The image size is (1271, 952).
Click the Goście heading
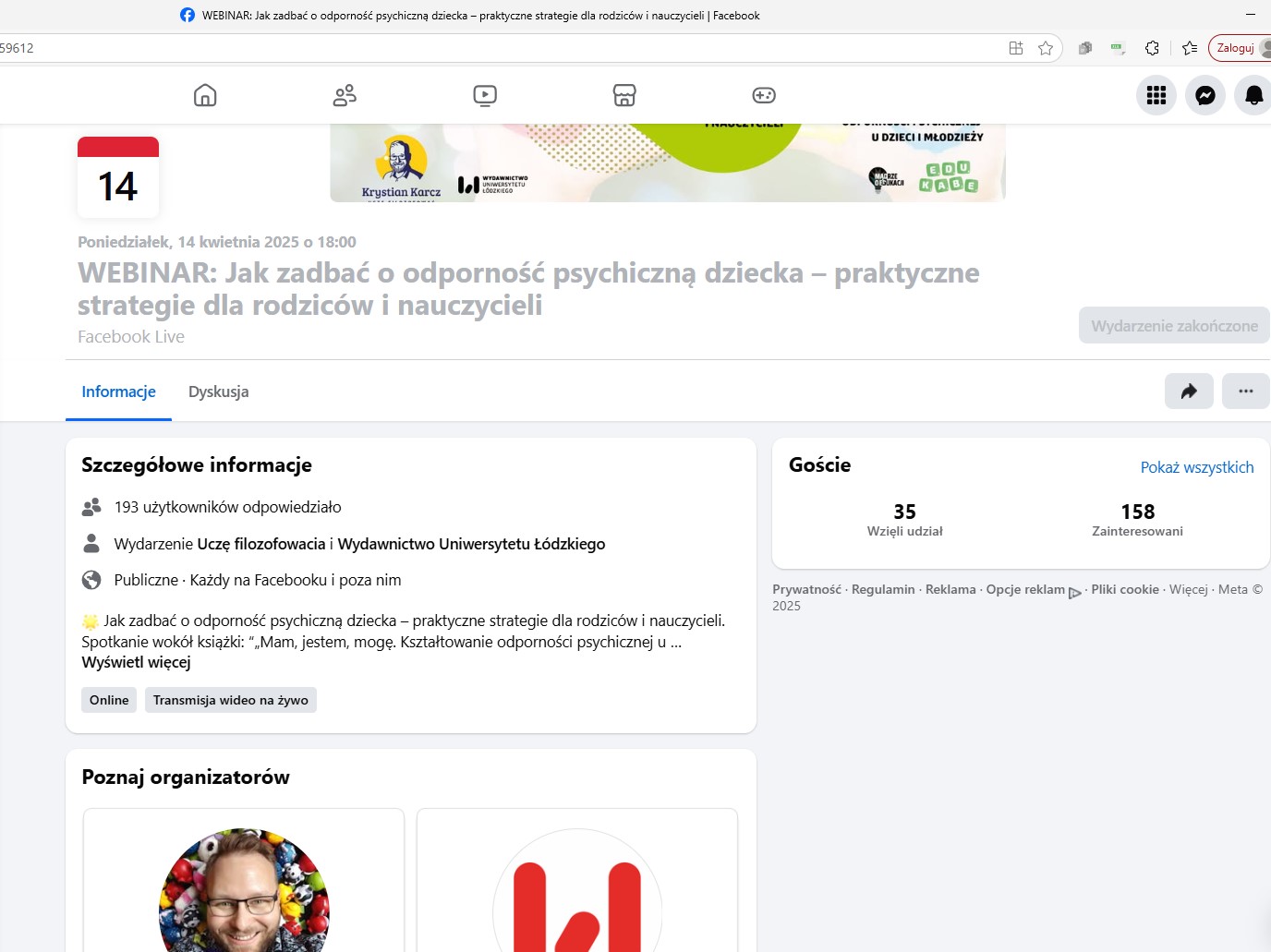tap(820, 464)
